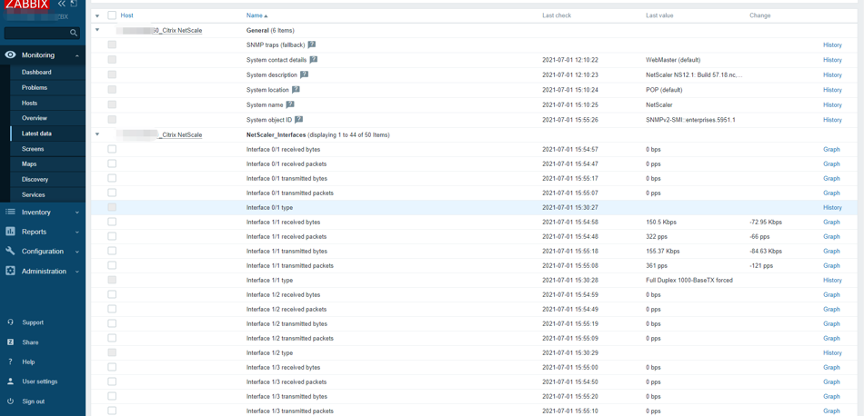Open History for Interface 1/1 type

point(832,280)
